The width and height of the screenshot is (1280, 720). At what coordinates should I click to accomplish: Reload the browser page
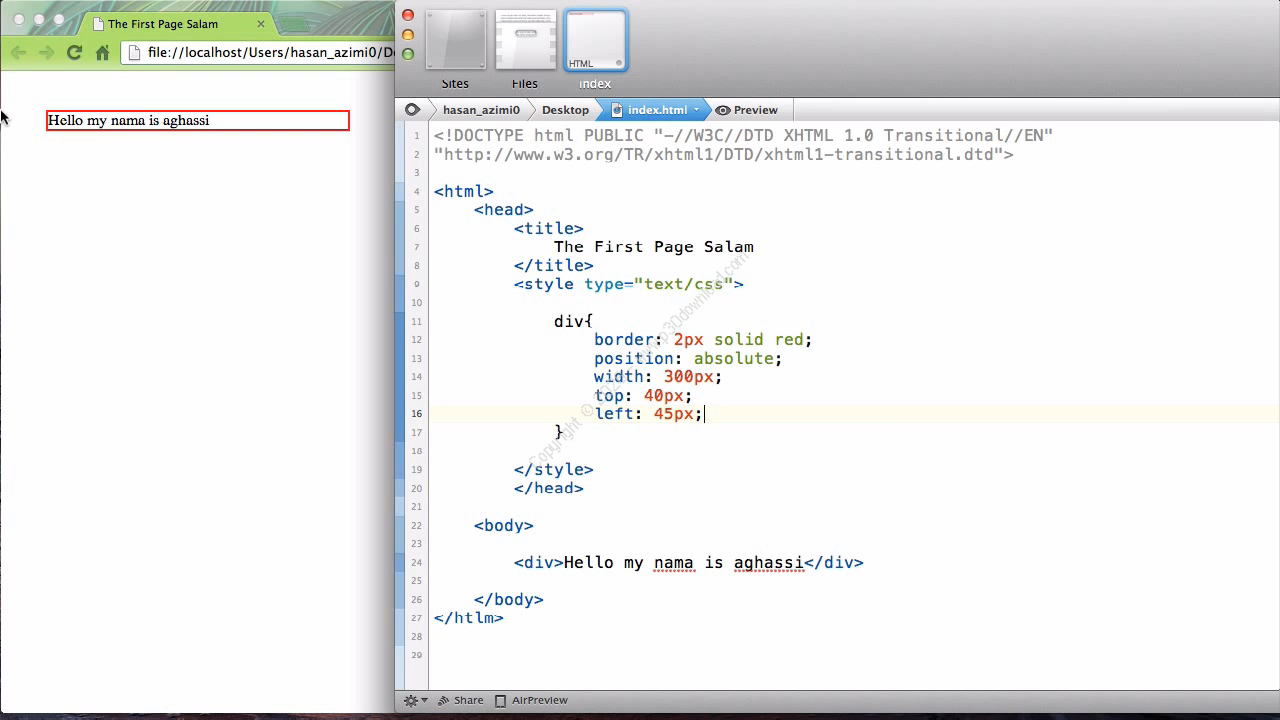click(x=74, y=53)
